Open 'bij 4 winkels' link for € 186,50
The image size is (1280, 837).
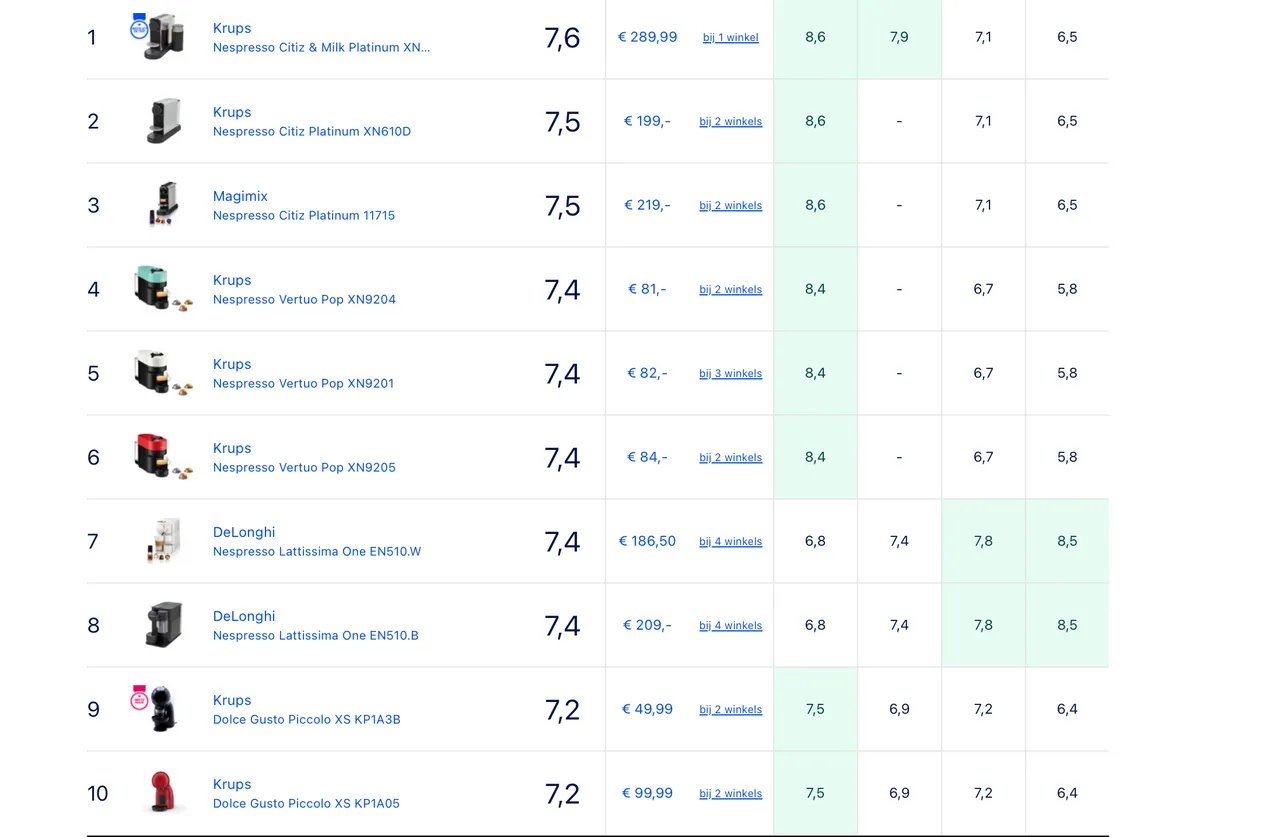click(731, 542)
